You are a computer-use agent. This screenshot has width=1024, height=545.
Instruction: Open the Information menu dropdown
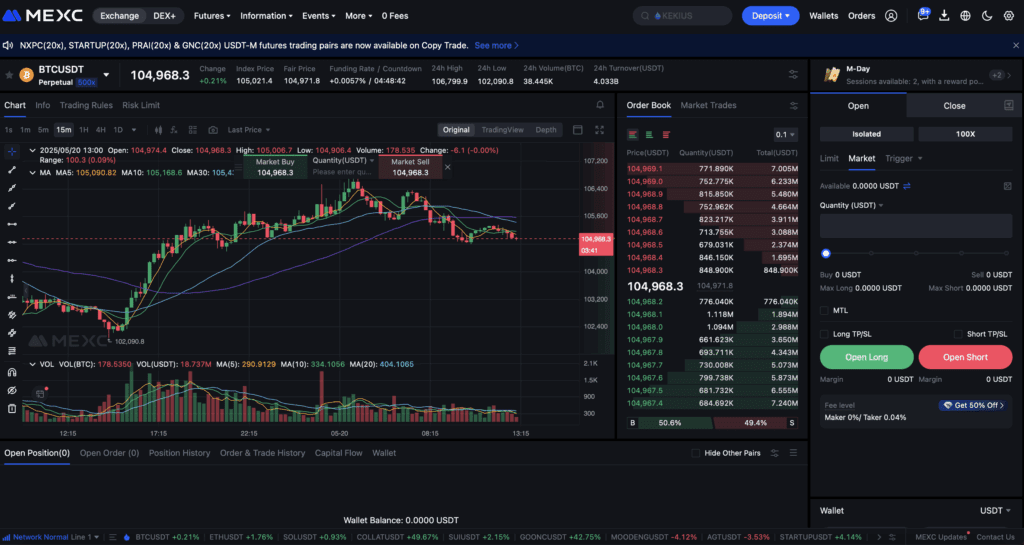266,16
